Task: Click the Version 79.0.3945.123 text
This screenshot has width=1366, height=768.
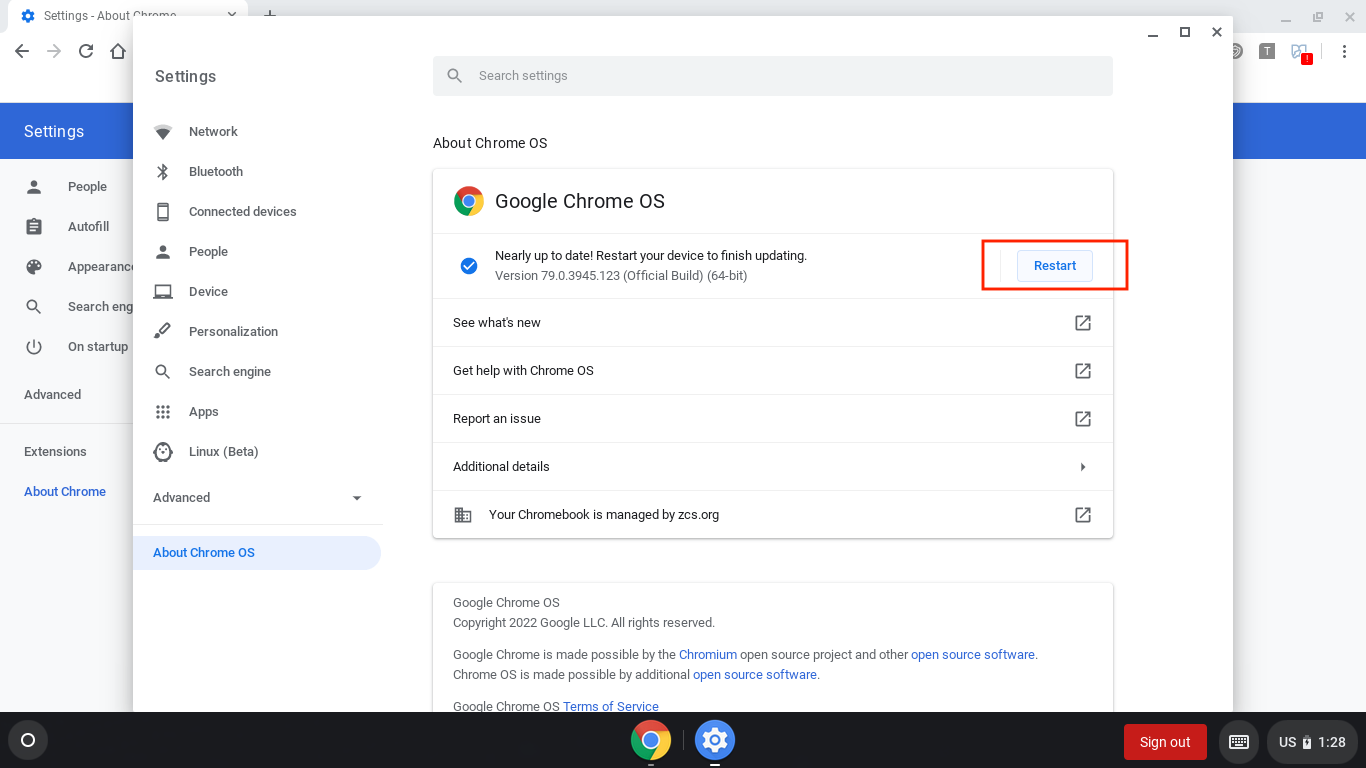Action: pos(621,276)
